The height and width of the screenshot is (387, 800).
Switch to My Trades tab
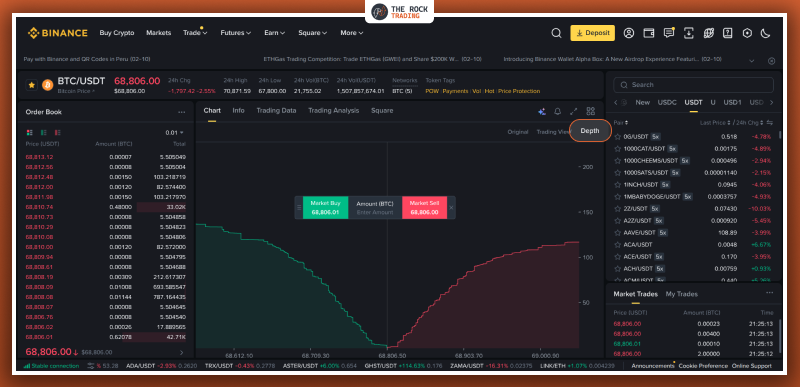point(682,294)
